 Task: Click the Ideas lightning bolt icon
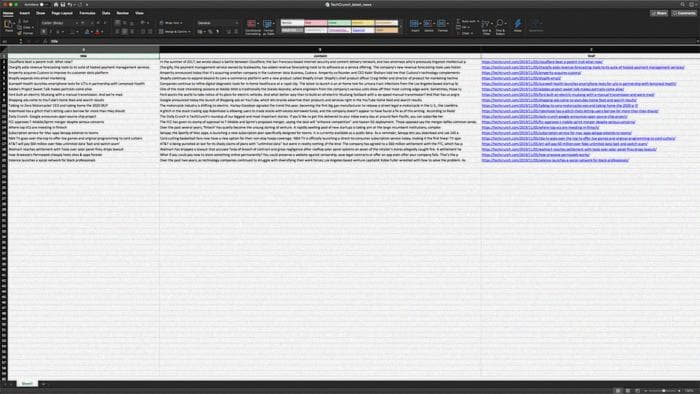click(x=517, y=26)
